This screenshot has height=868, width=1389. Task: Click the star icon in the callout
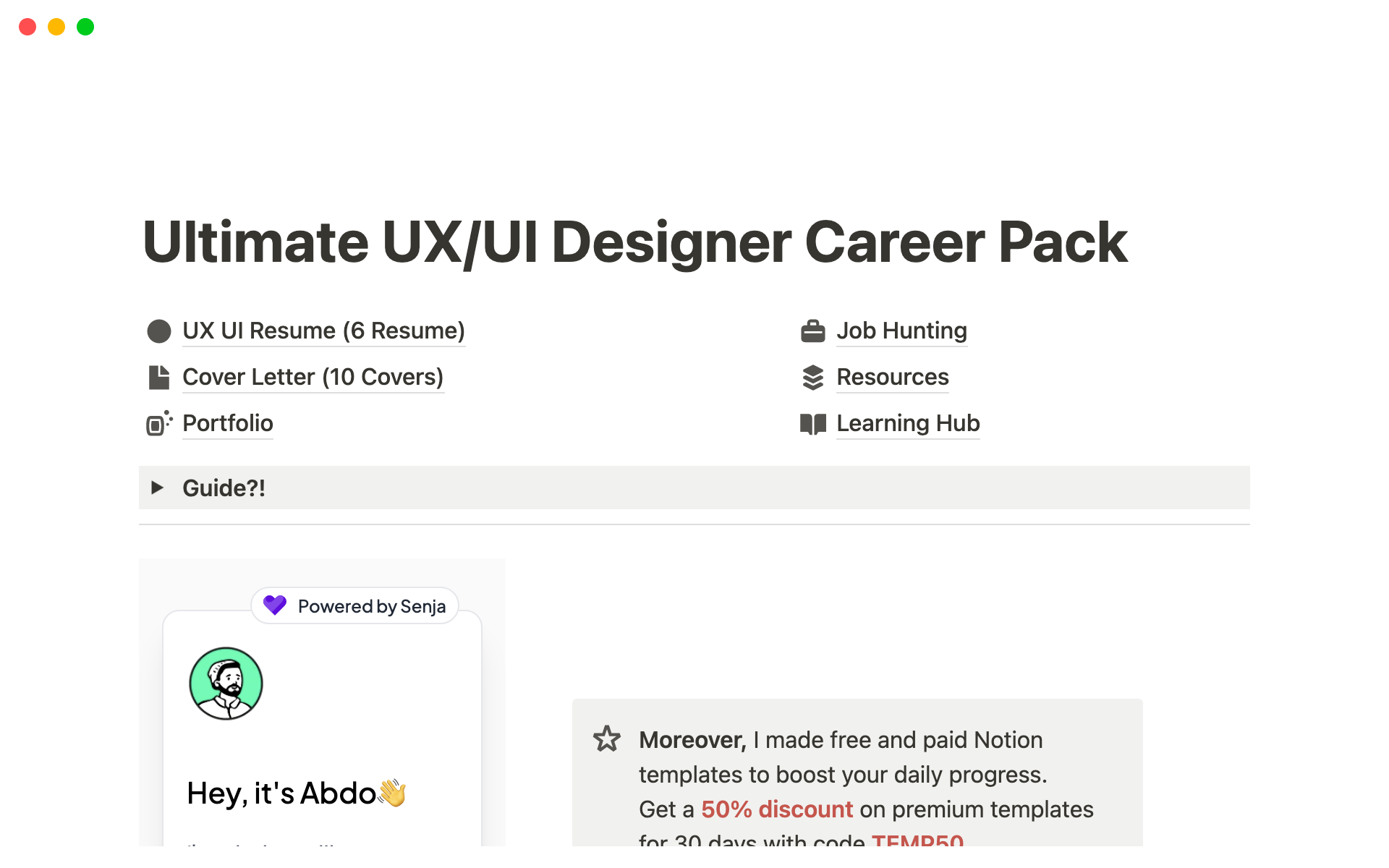607,739
